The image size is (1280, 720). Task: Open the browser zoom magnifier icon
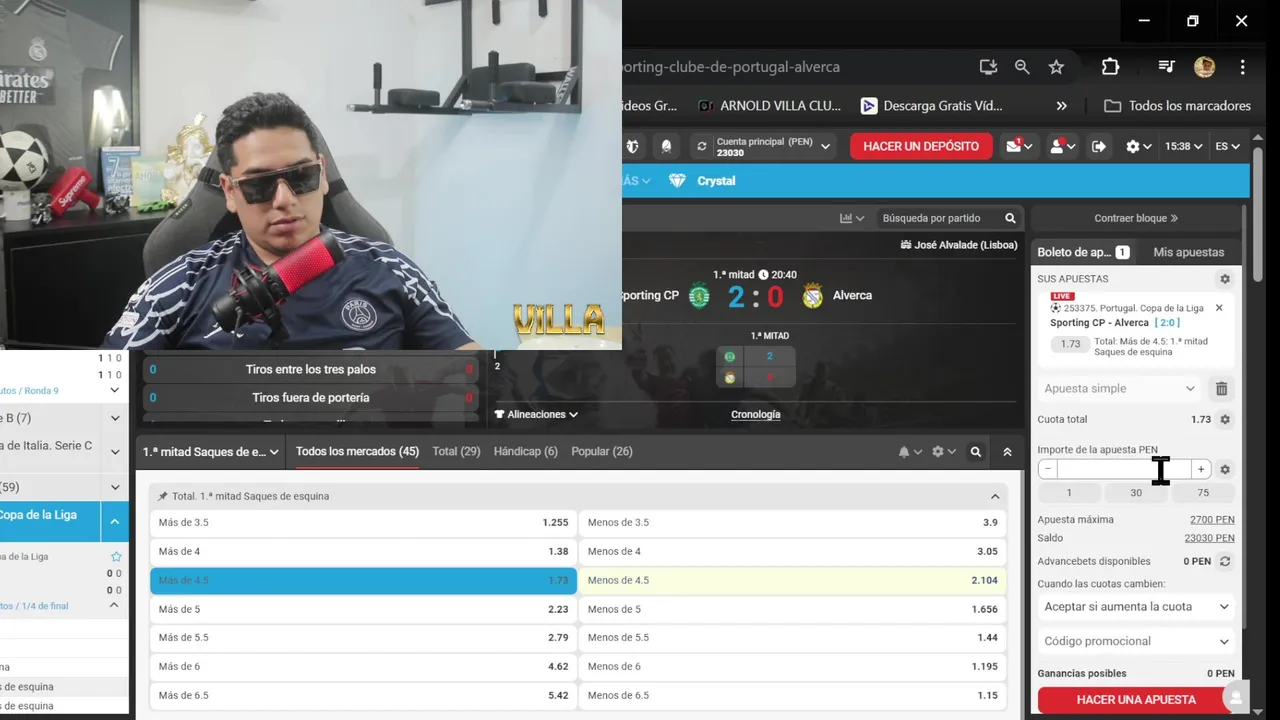(x=1022, y=67)
